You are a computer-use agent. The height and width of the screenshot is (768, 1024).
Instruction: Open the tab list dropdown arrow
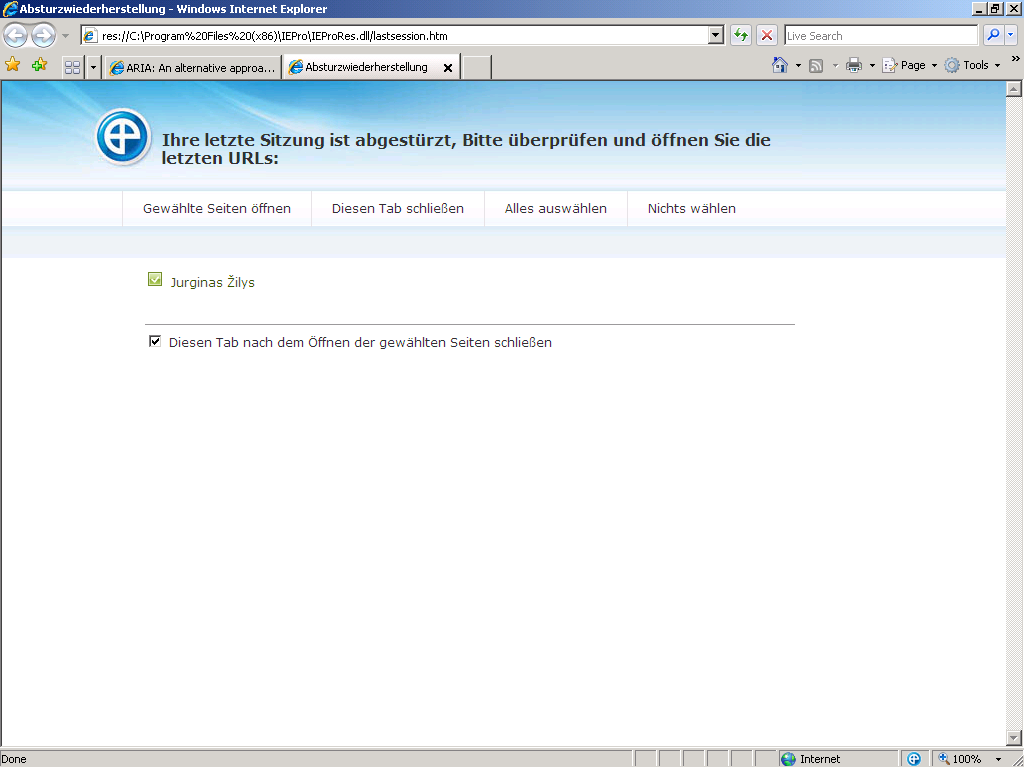coord(93,67)
